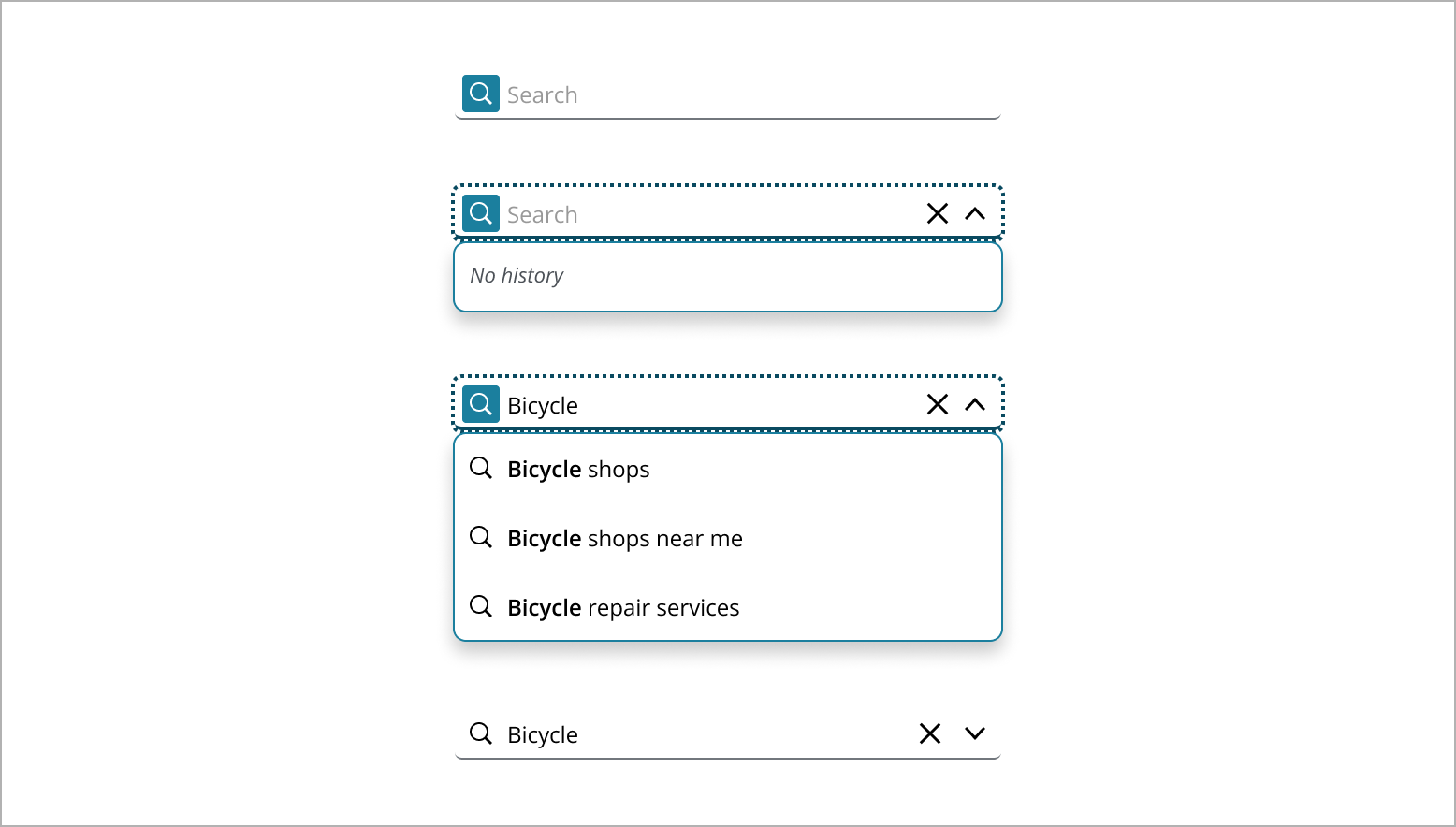Screen dimensions: 1456x827
Task: Click the magnifier icon beside Bicycle repair services
Action: pos(481,606)
